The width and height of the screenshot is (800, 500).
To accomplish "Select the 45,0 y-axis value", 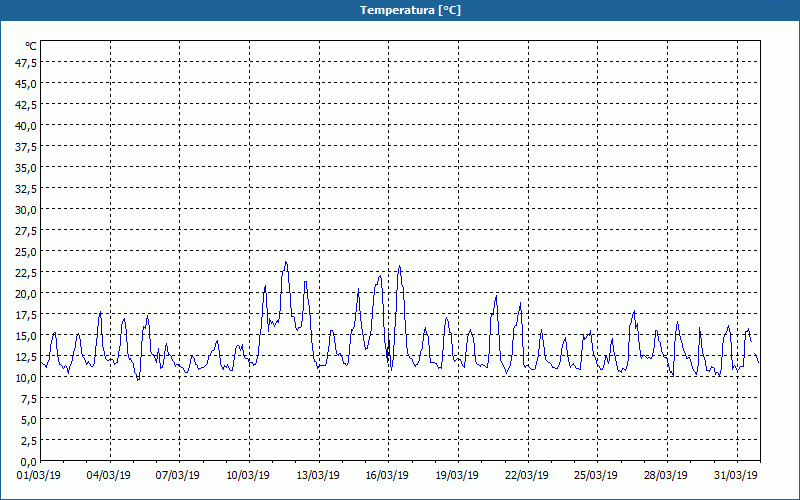I will (x=26, y=84).
